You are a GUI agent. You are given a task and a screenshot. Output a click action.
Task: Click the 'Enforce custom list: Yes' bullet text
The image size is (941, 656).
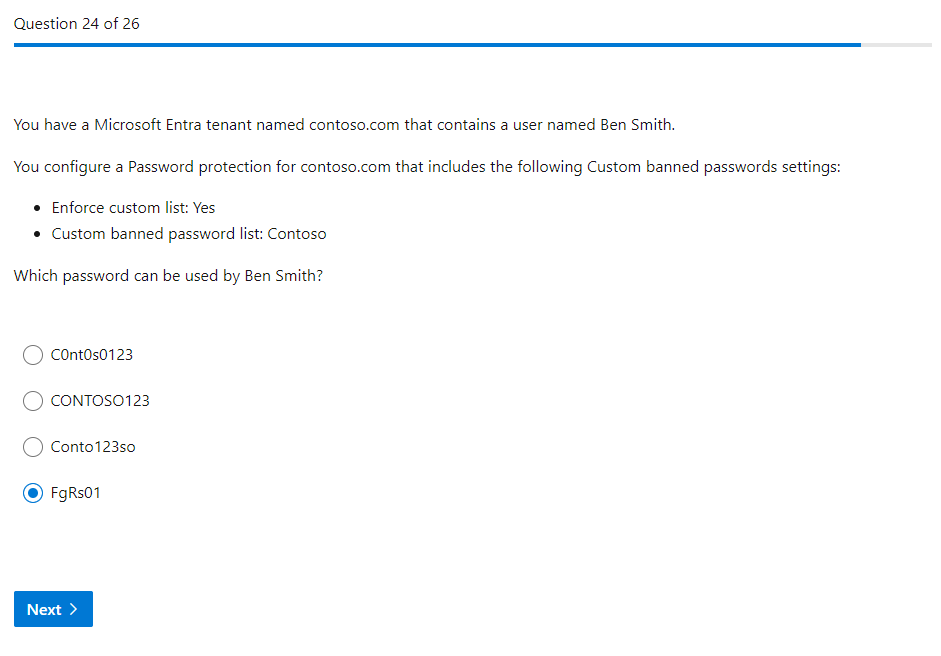pos(133,208)
